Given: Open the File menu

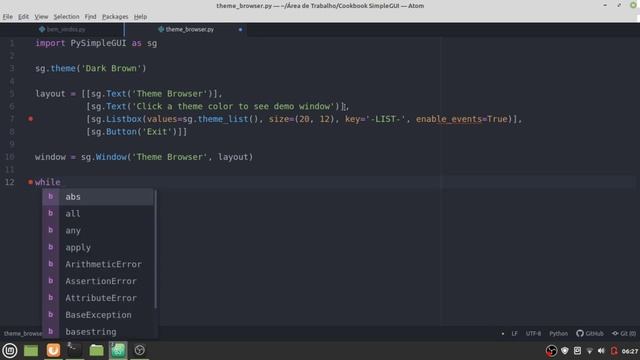Looking at the screenshot, I should click(7, 17).
